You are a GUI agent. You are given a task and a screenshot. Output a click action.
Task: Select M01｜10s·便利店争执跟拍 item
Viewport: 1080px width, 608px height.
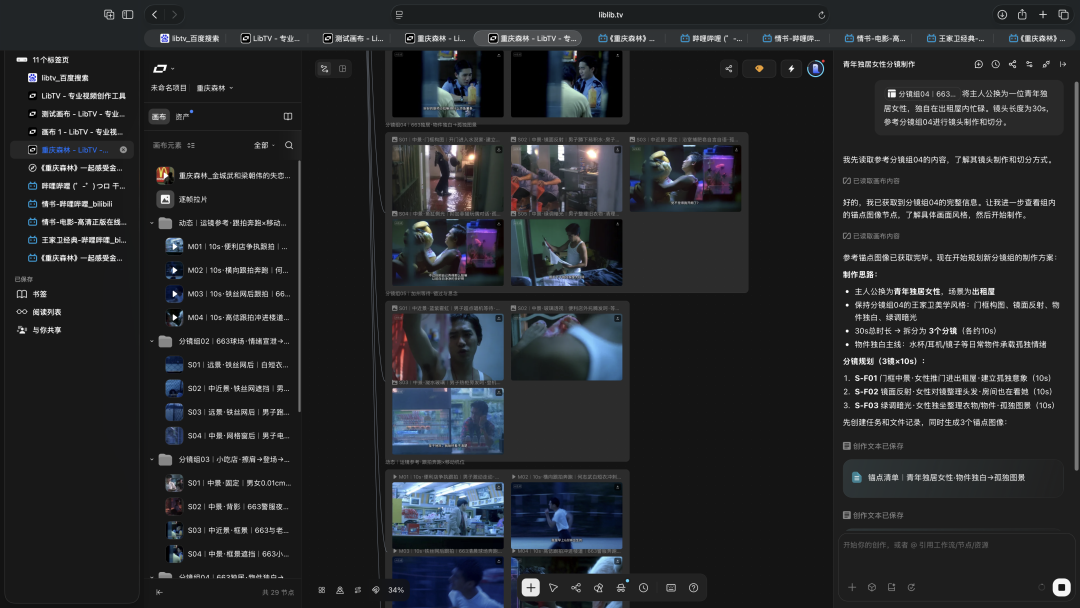tap(227, 246)
